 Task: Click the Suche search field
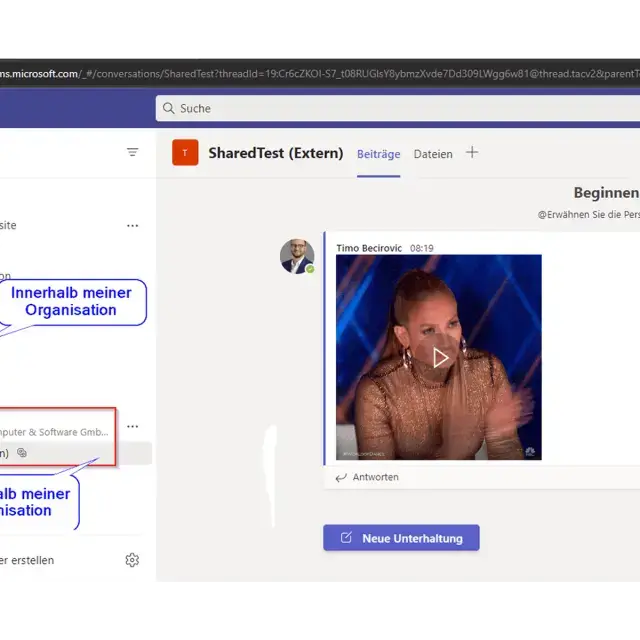coord(398,108)
